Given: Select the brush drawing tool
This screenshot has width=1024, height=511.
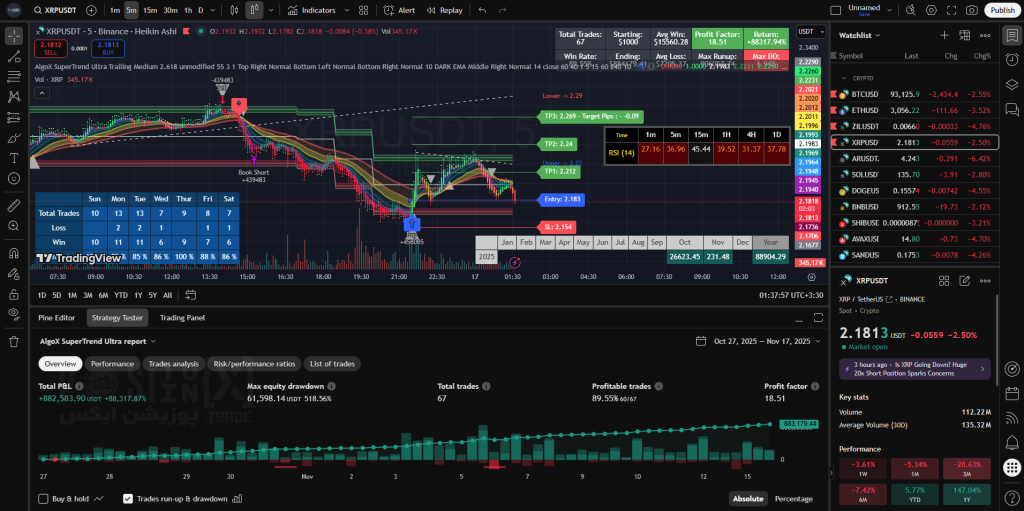Looking at the screenshot, I should pyautogui.click(x=14, y=138).
